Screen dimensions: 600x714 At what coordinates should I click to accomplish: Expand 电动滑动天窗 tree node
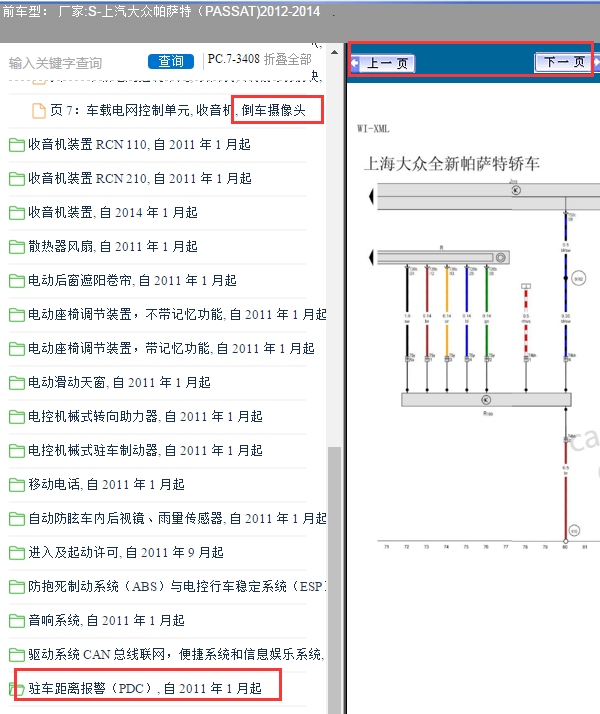(x=119, y=383)
